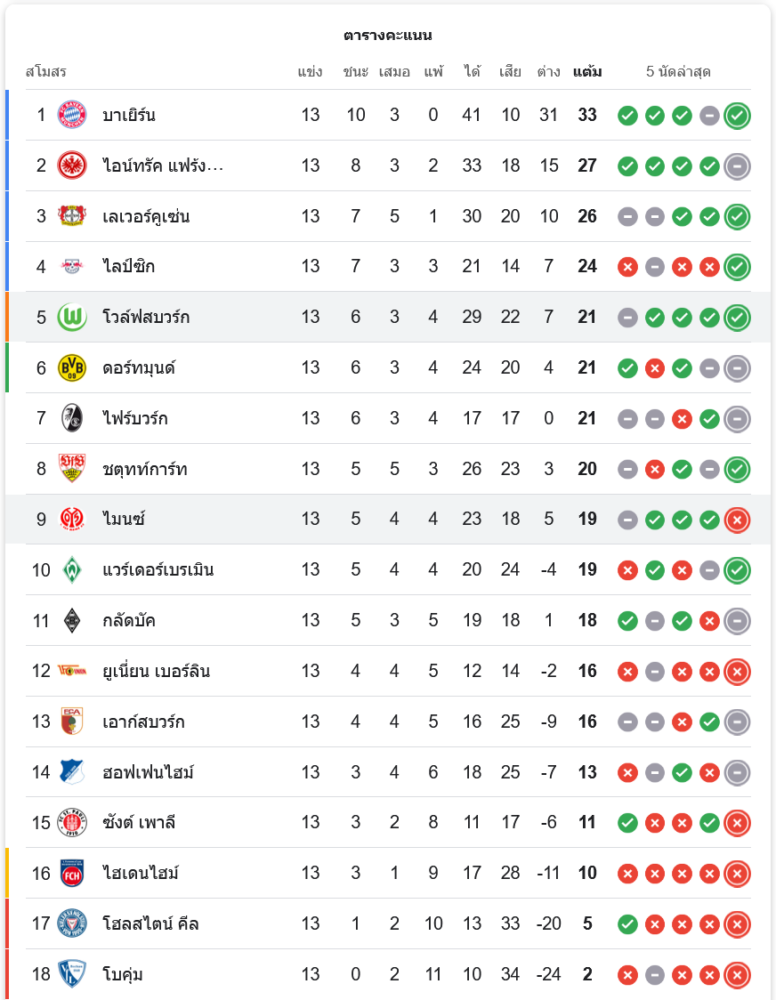Click the 5 นัดล่าสุด column header
The image size is (776, 1000).
[x=678, y=72]
